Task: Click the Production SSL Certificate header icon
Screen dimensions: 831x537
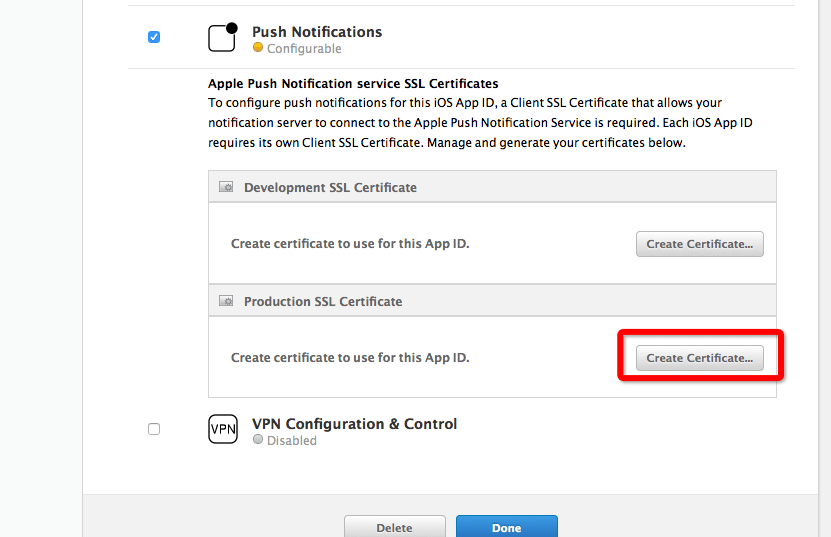Action: (226, 301)
